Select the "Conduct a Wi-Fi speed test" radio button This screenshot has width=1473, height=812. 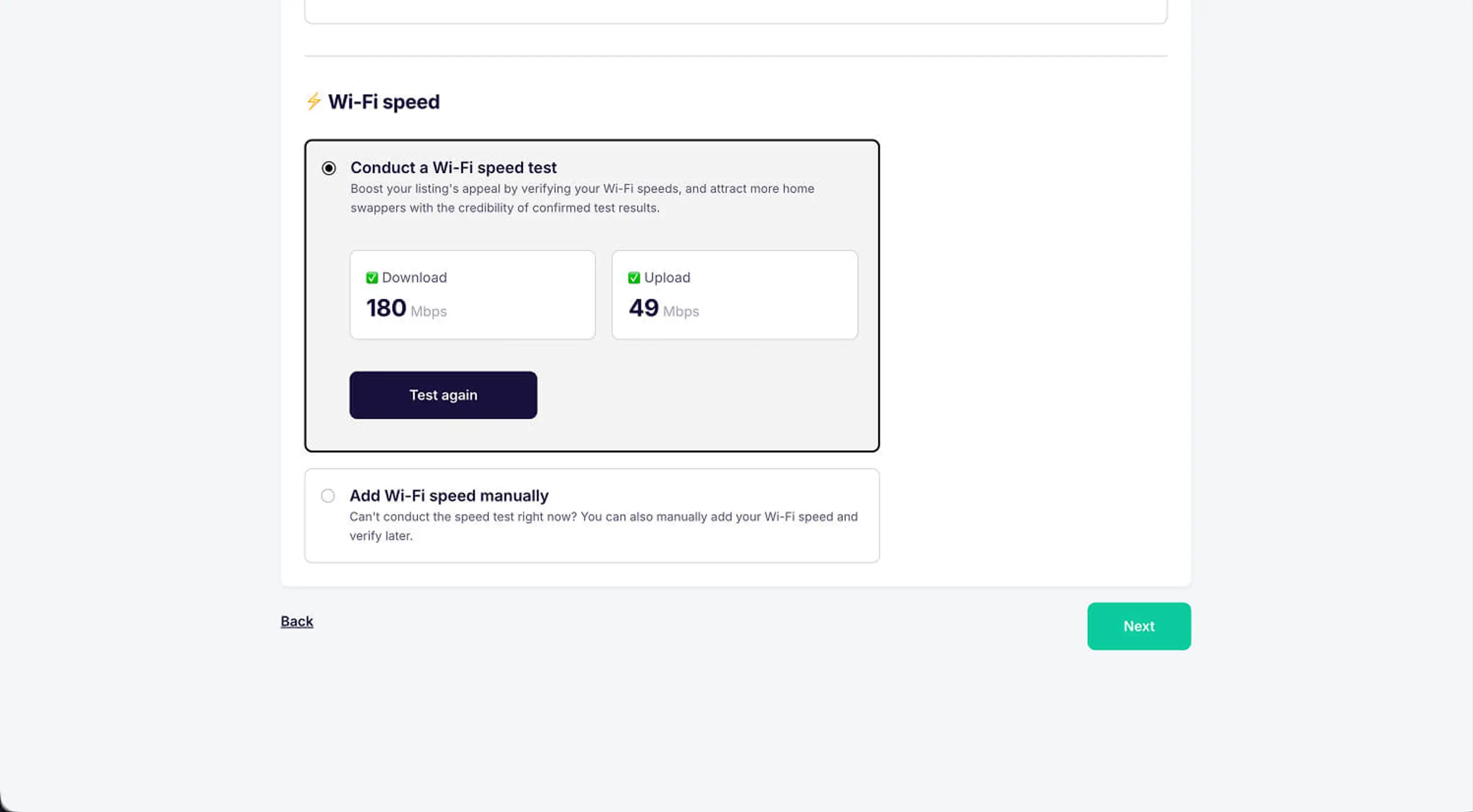point(328,168)
